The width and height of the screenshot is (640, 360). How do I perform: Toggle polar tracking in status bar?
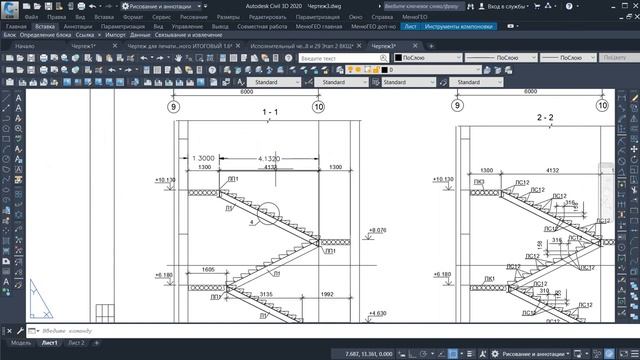[423, 354]
